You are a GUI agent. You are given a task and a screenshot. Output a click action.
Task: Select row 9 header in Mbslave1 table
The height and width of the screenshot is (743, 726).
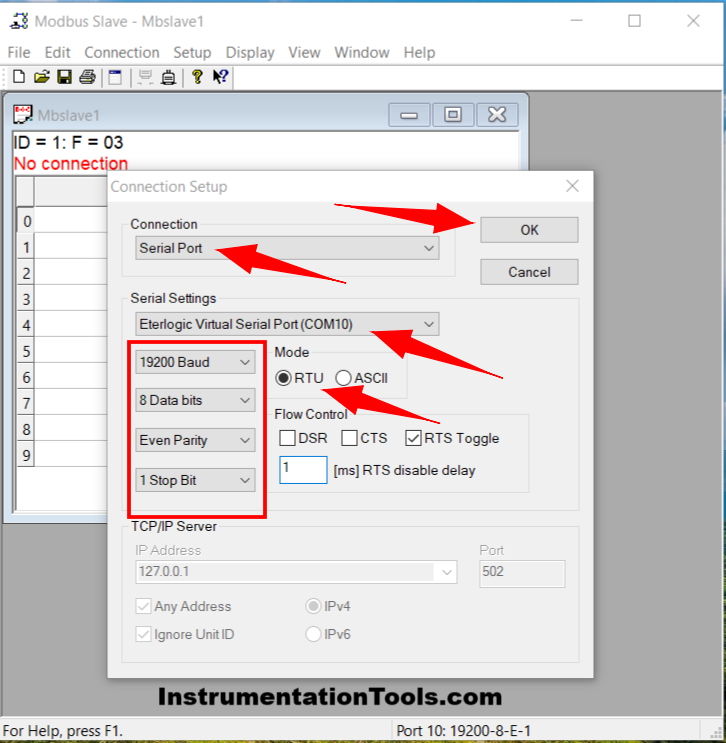(26, 455)
